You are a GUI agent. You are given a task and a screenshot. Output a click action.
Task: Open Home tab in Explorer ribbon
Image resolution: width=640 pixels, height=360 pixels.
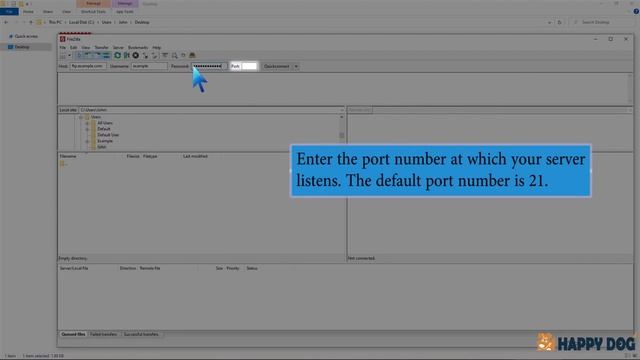[x=28, y=11]
